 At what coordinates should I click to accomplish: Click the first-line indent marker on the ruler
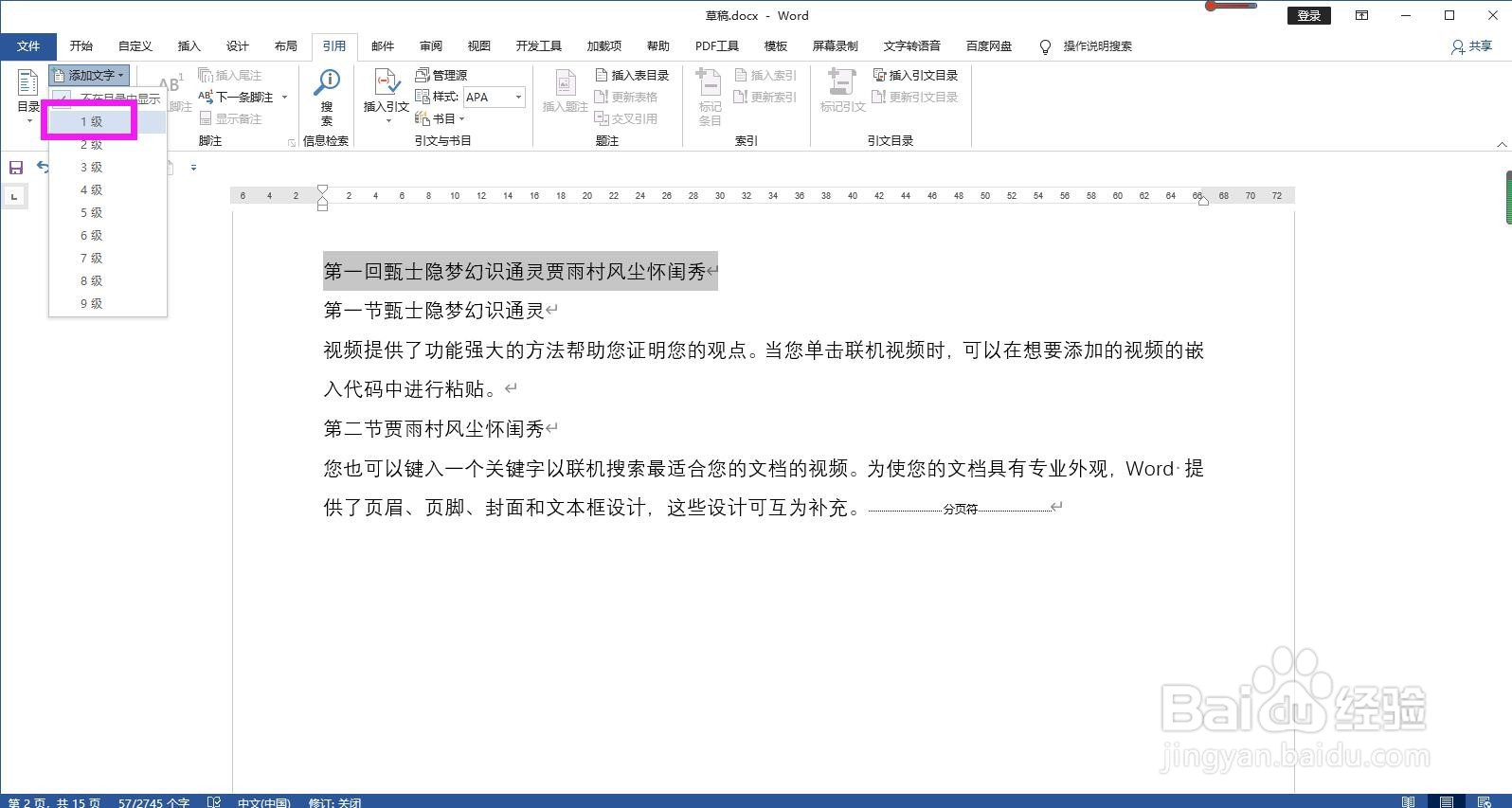tap(323, 190)
